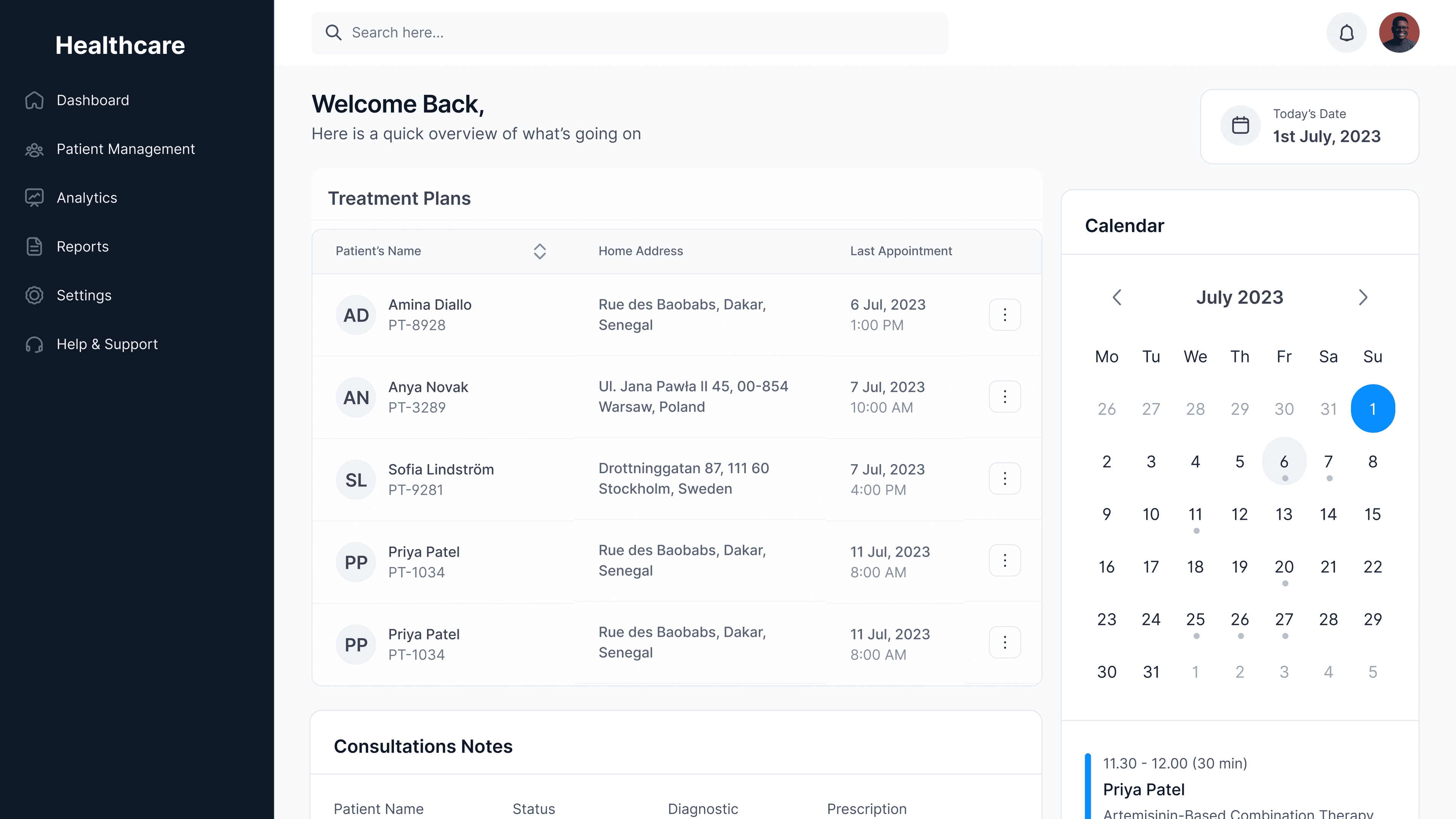The height and width of the screenshot is (819, 1456).
Task: Go to previous month in calendar
Action: click(x=1117, y=297)
